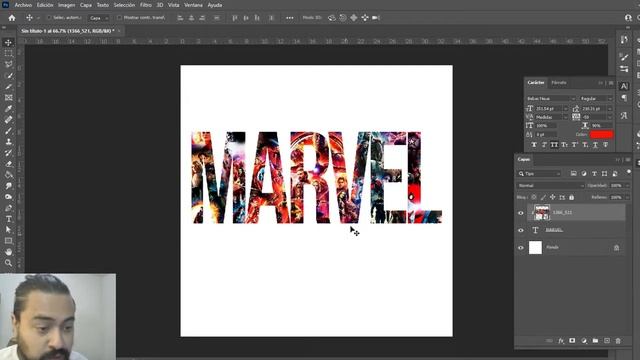This screenshot has width=640, height=360.
Task: Select the Pen tool
Action: point(8,208)
